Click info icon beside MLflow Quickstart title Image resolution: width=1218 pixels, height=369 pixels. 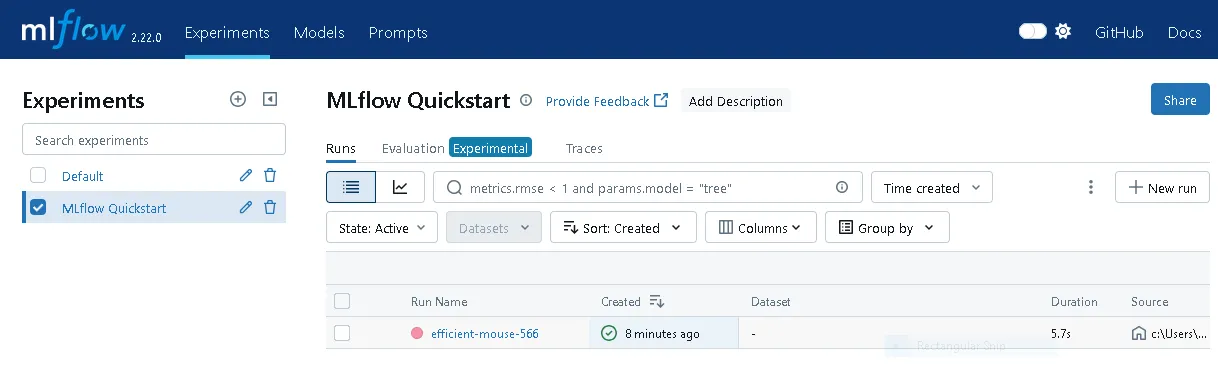pos(526,100)
